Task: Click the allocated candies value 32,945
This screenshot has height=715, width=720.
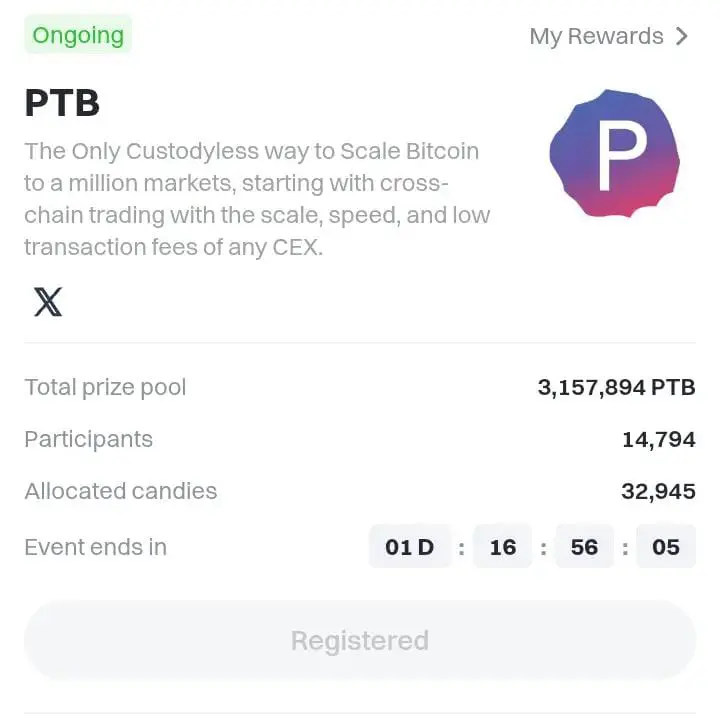Action: [x=658, y=491]
